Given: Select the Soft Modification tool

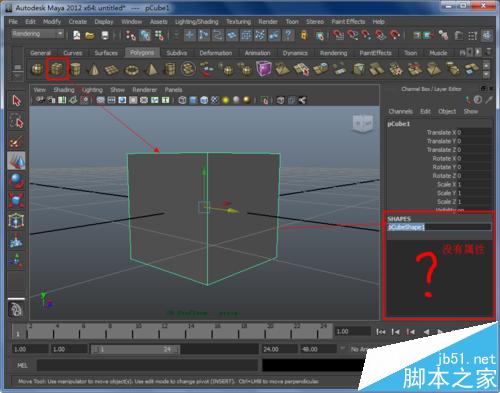Looking at the screenshot, I should tap(16, 241).
